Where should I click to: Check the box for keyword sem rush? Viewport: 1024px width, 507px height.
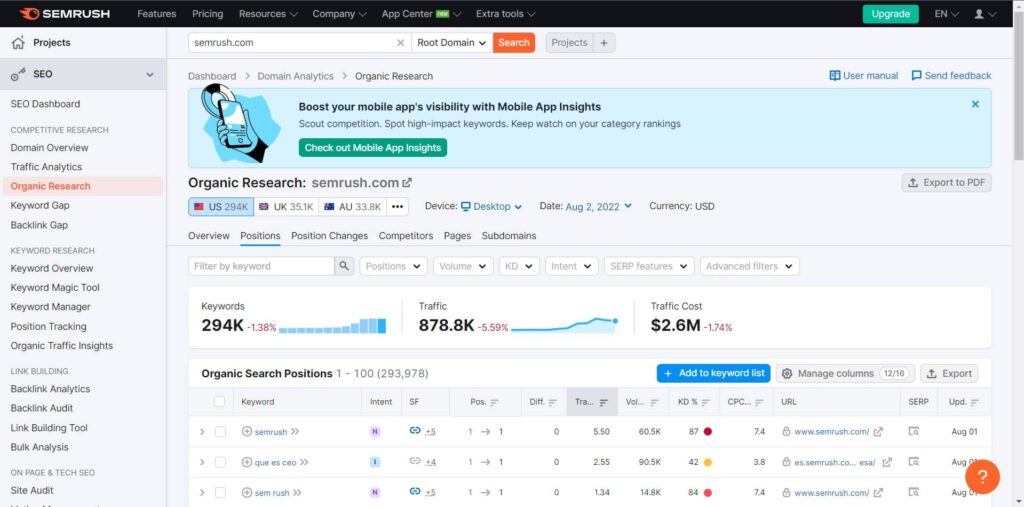click(221, 493)
